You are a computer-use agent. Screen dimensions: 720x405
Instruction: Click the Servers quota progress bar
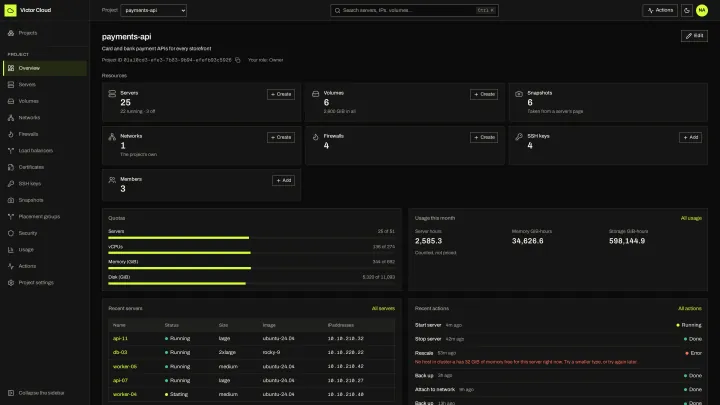[252, 238]
